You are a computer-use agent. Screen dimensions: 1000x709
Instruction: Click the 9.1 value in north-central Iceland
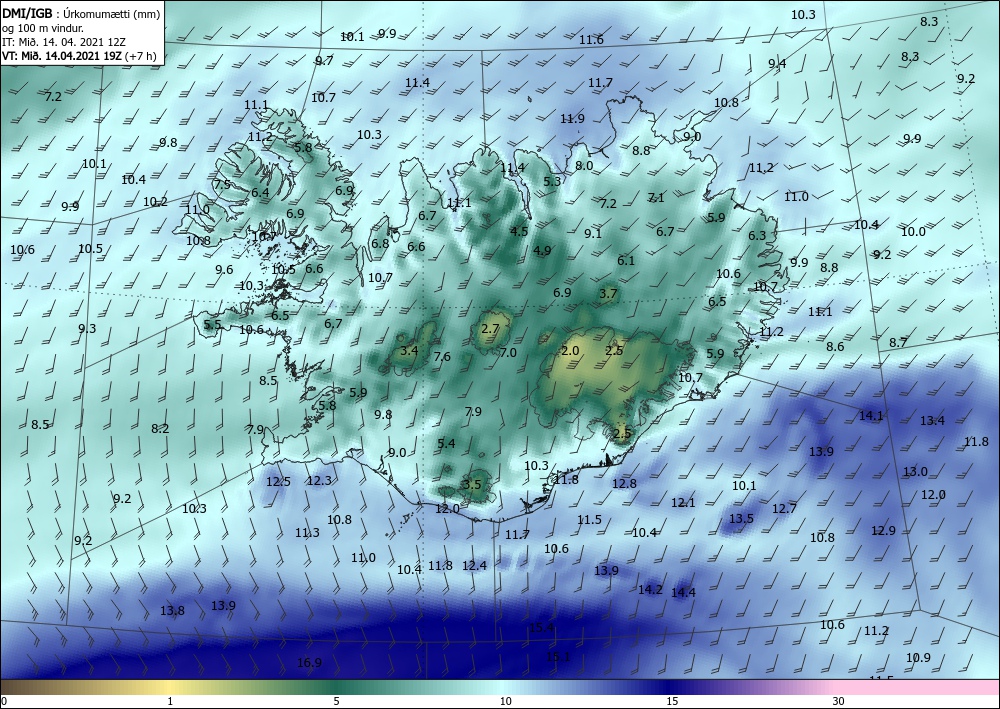point(593,233)
